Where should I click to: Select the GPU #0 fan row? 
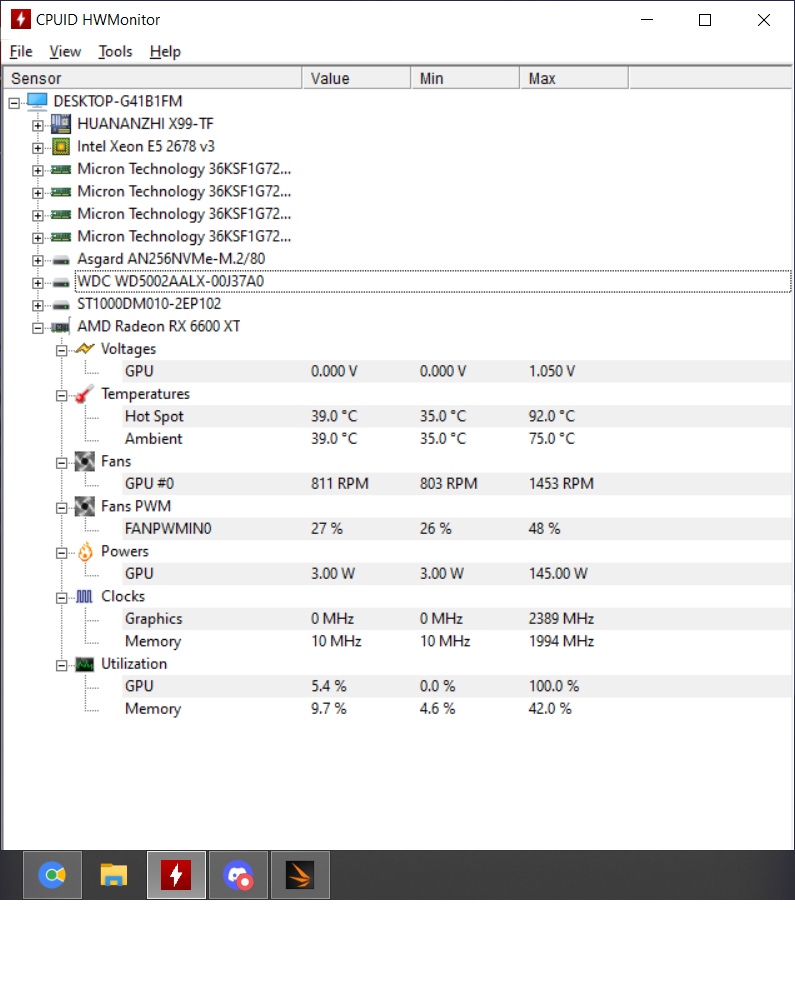point(458,483)
